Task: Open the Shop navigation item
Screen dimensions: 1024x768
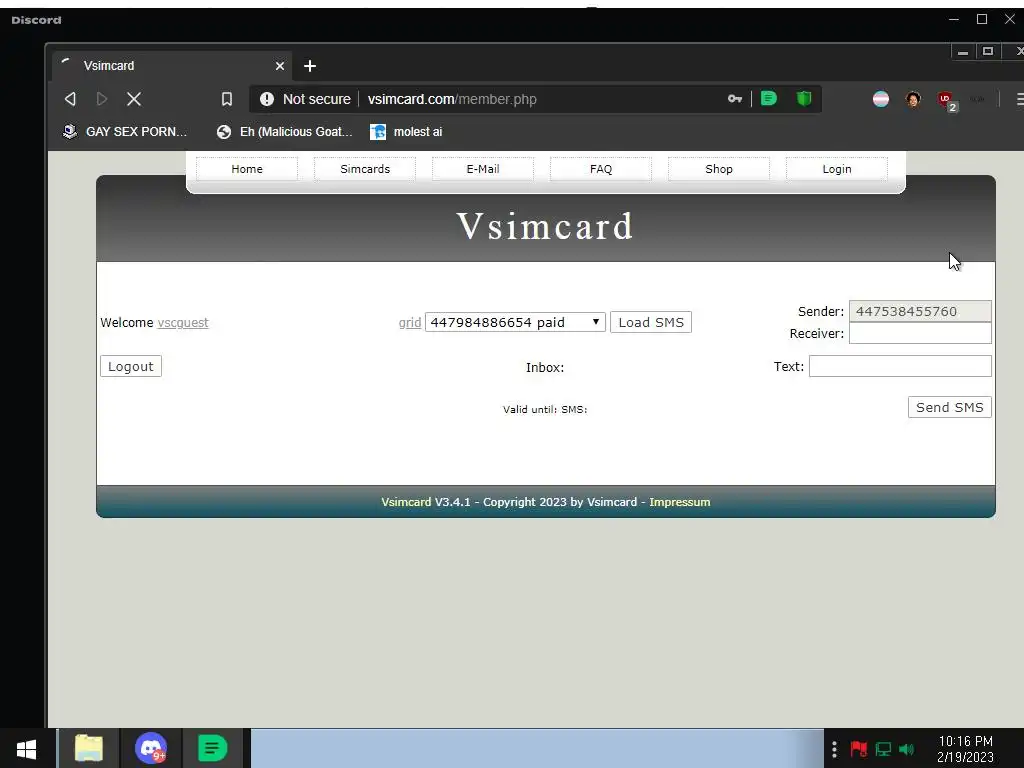Action: (719, 169)
